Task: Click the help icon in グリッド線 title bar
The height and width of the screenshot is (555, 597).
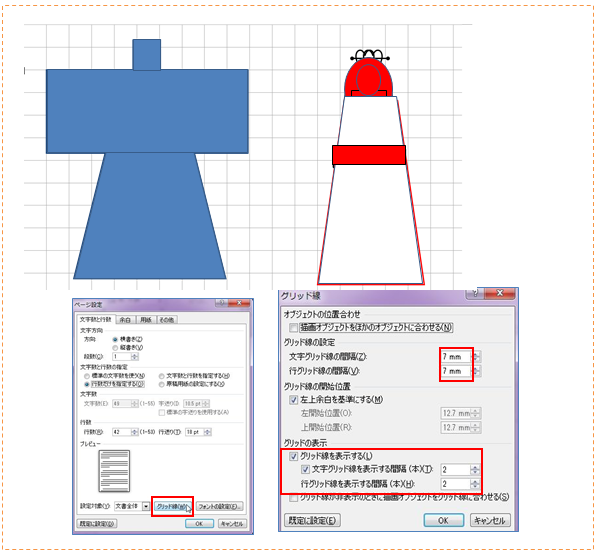Action: pos(475,293)
